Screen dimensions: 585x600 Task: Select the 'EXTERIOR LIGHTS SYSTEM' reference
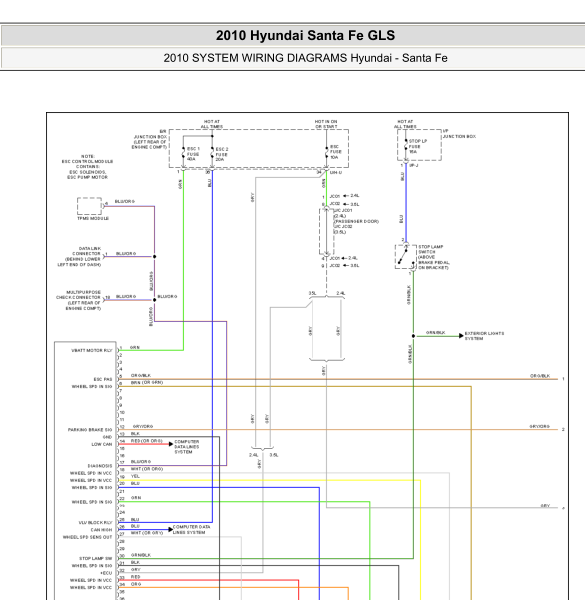[x=484, y=336]
